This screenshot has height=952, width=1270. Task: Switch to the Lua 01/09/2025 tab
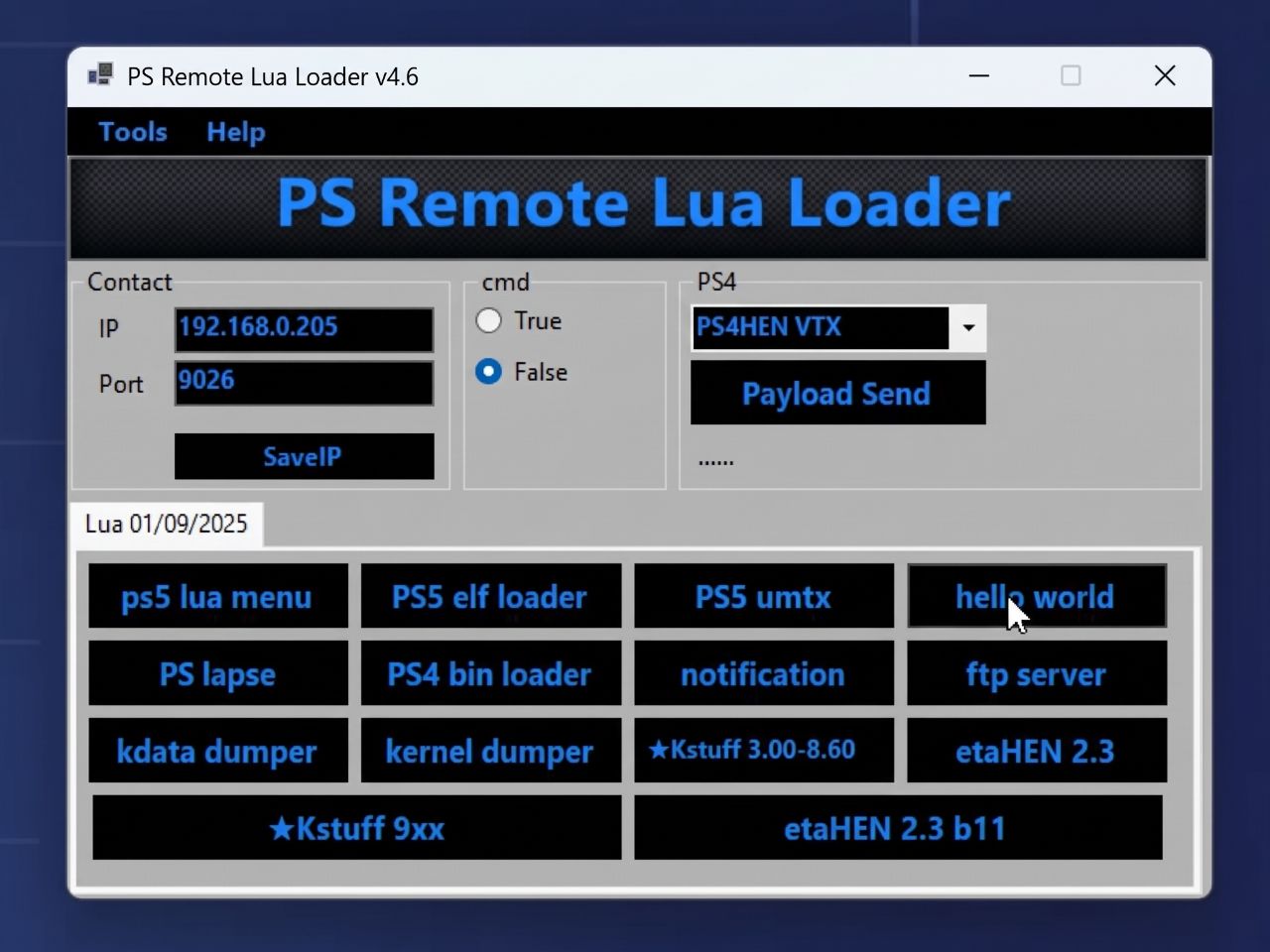[x=166, y=524]
